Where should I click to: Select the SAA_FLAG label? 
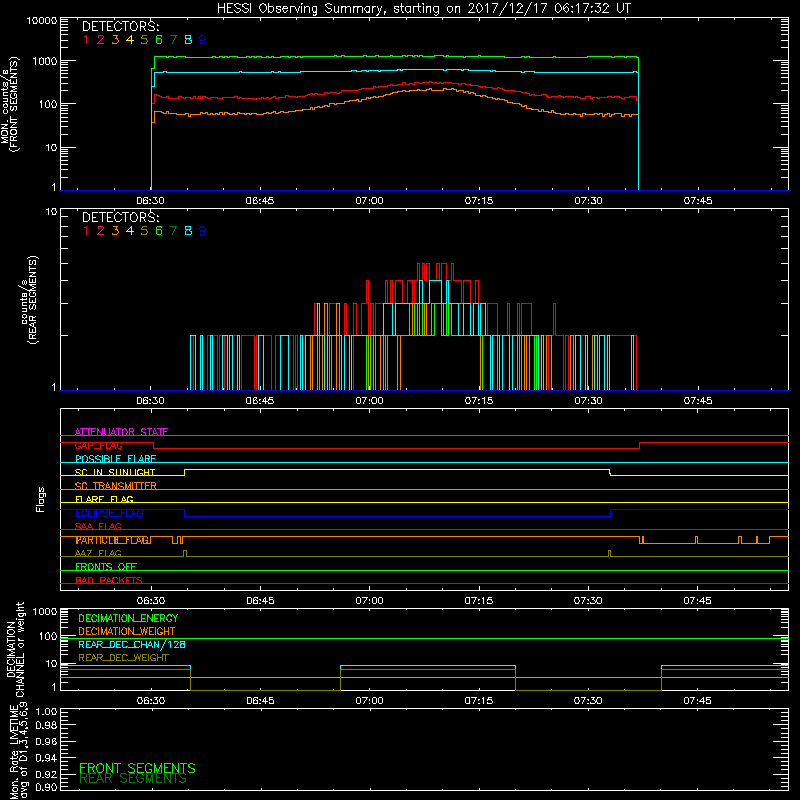tap(98, 526)
